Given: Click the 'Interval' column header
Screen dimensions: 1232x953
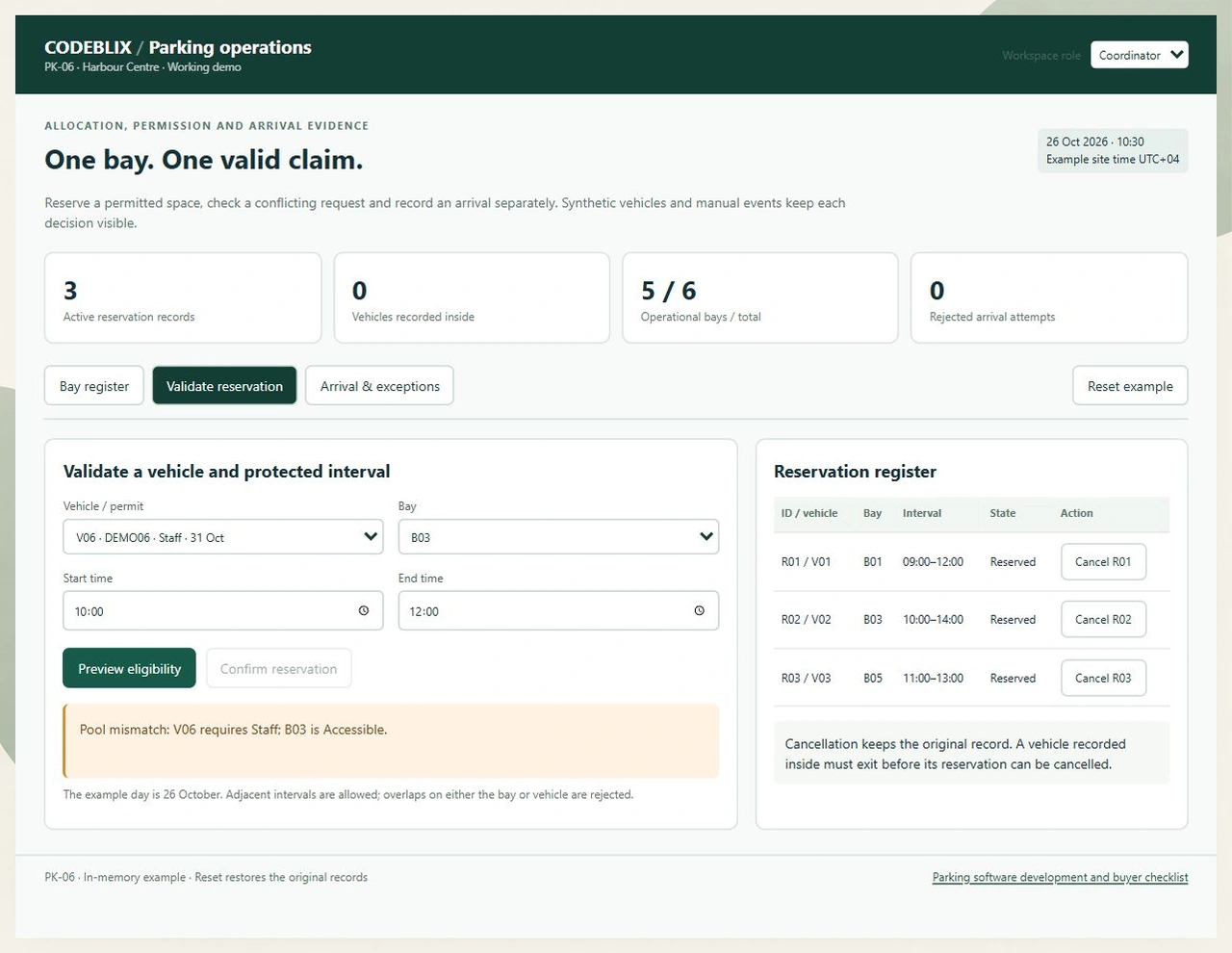Looking at the screenshot, I should coord(922,513).
